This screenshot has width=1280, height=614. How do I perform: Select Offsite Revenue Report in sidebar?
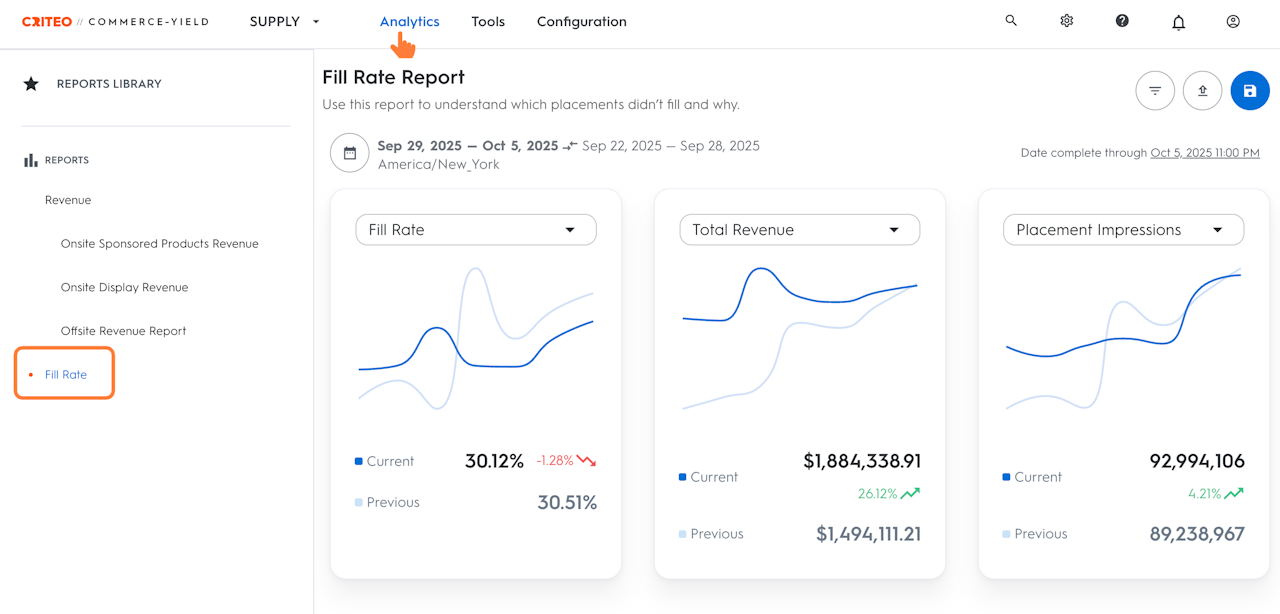(123, 330)
